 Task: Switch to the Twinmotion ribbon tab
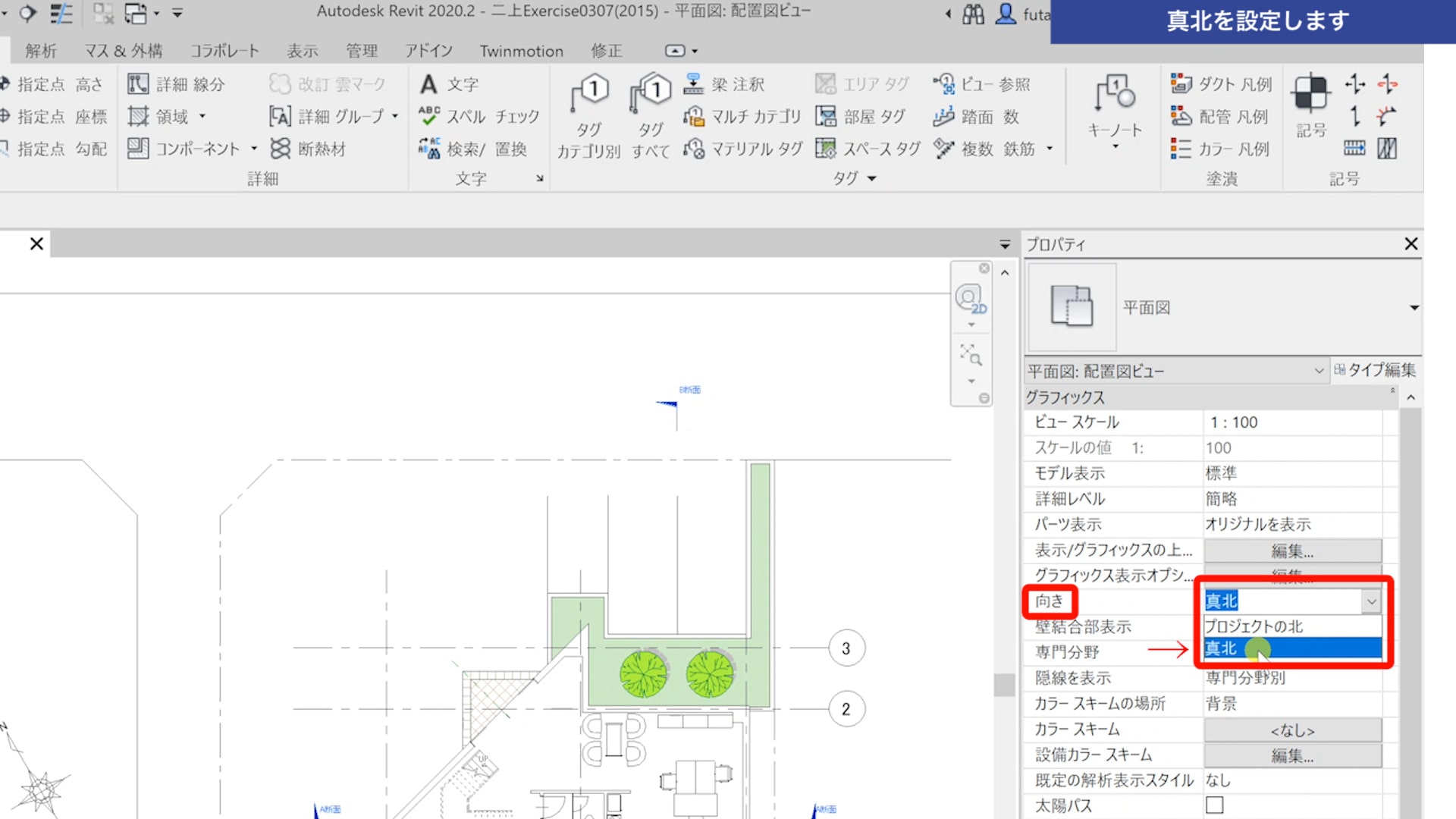pyautogui.click(x=521, y=51)
